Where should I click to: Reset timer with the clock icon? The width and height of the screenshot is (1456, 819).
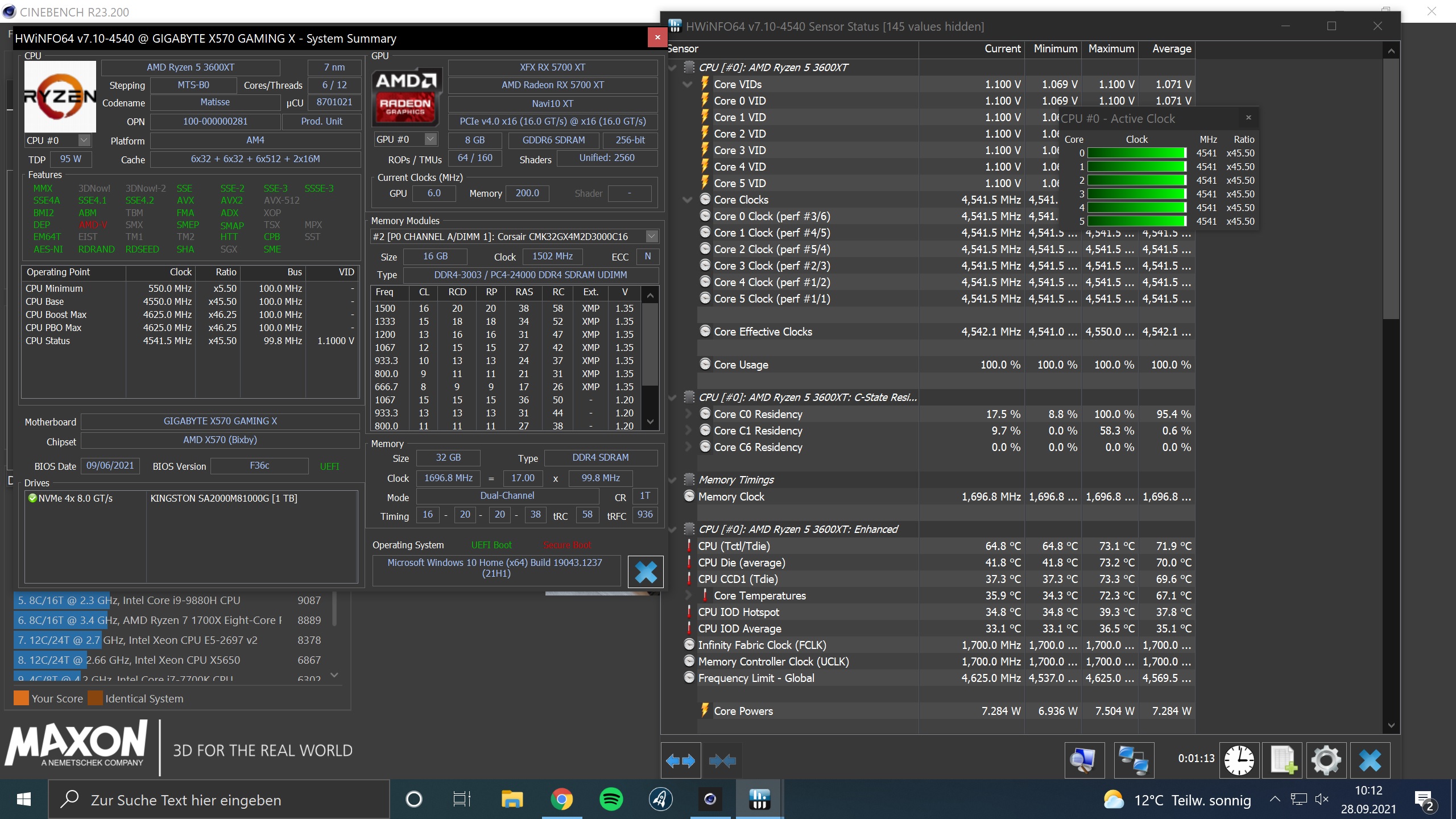1239,760
